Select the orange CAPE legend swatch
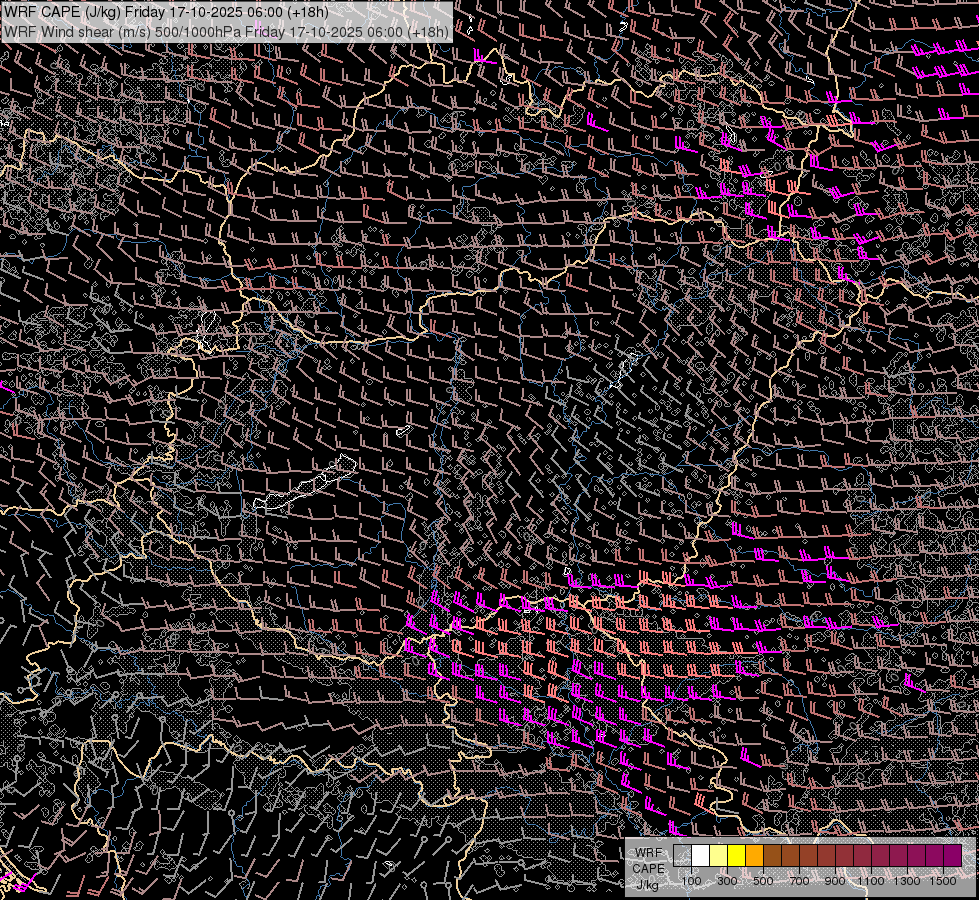The height and width of the screenshot is (900, 979). [x=755, y=856]
